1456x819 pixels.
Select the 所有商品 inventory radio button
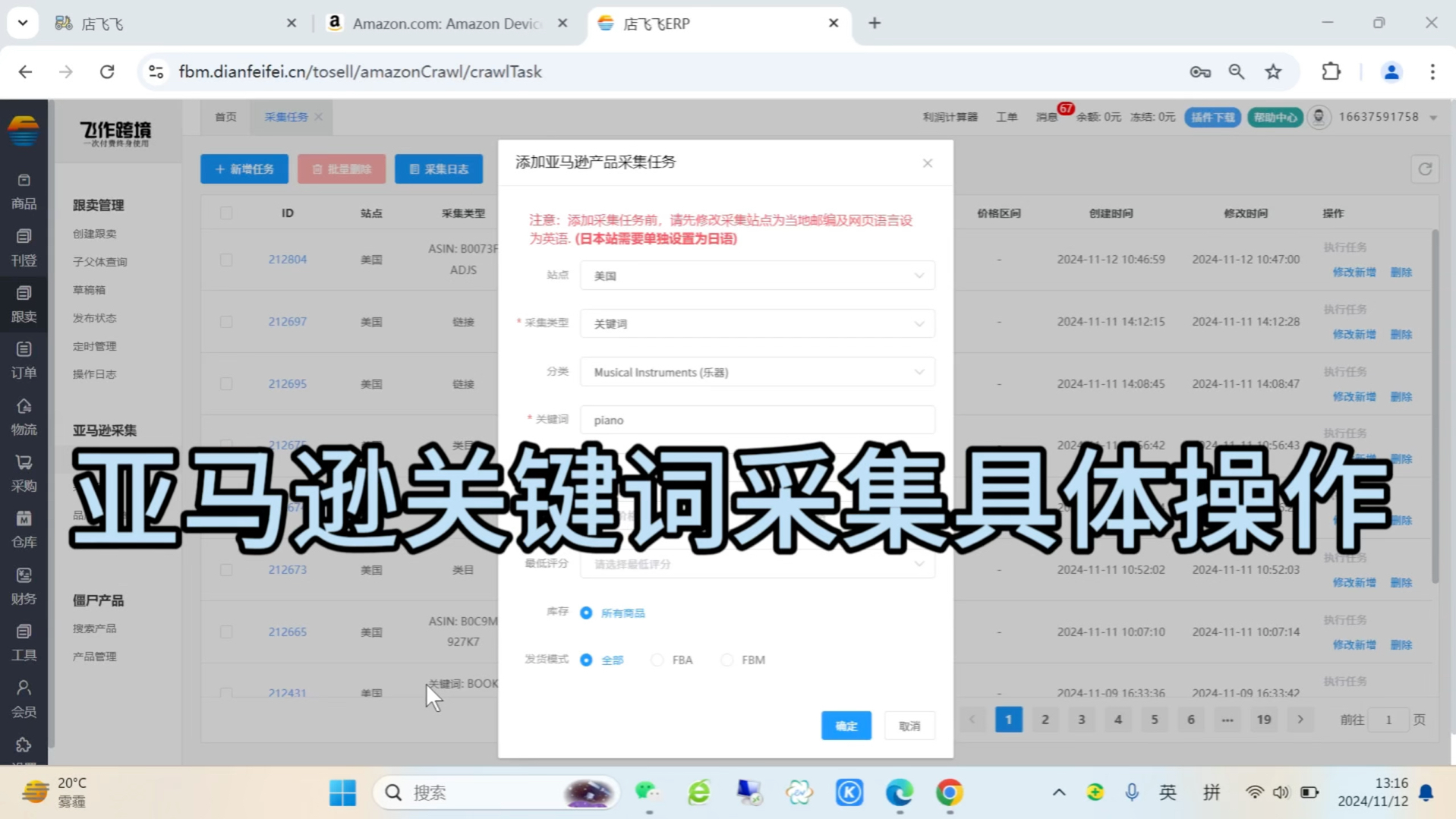[x=586, y=613]
